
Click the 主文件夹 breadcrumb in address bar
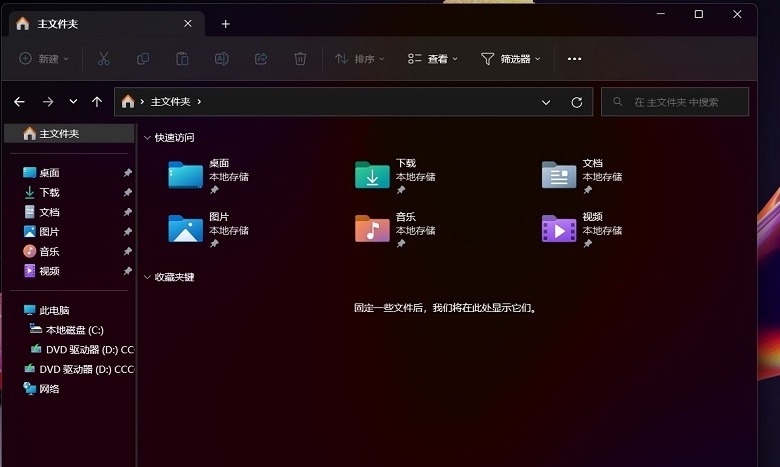[171, 101]
